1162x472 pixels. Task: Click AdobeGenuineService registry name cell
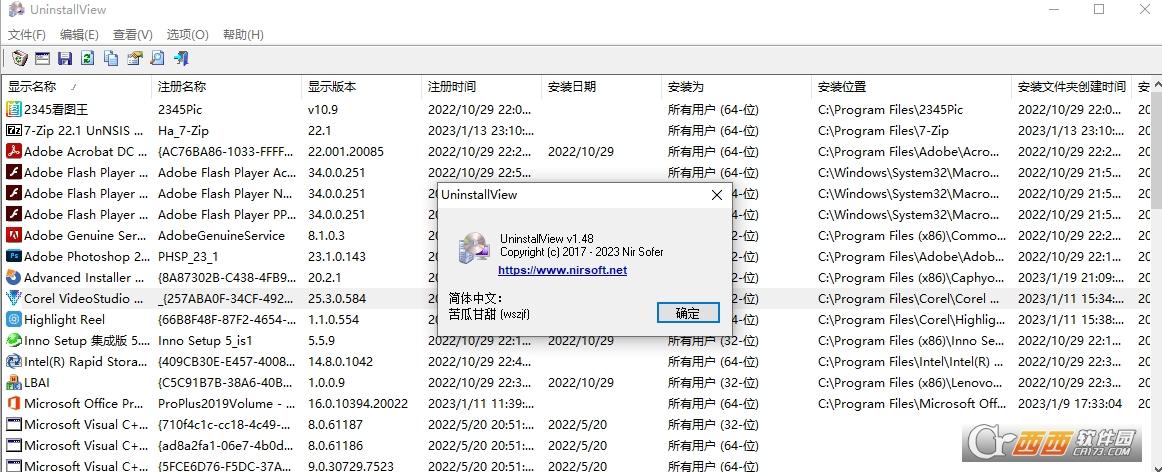click(x=222, y=236)
